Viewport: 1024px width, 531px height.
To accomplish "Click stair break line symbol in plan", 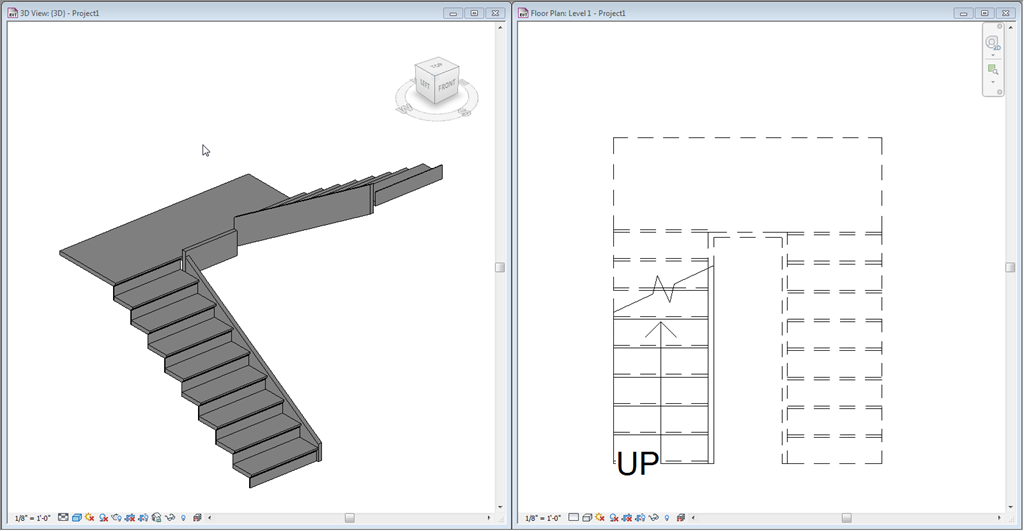I will 664,289.
